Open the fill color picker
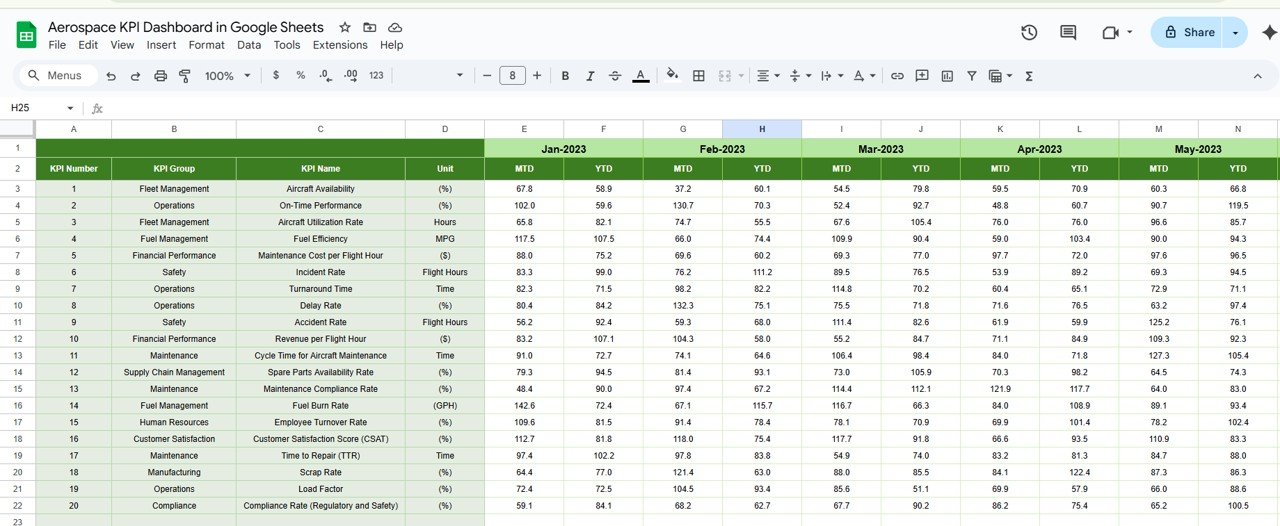Screen dimensions: 1280x526 672,76
